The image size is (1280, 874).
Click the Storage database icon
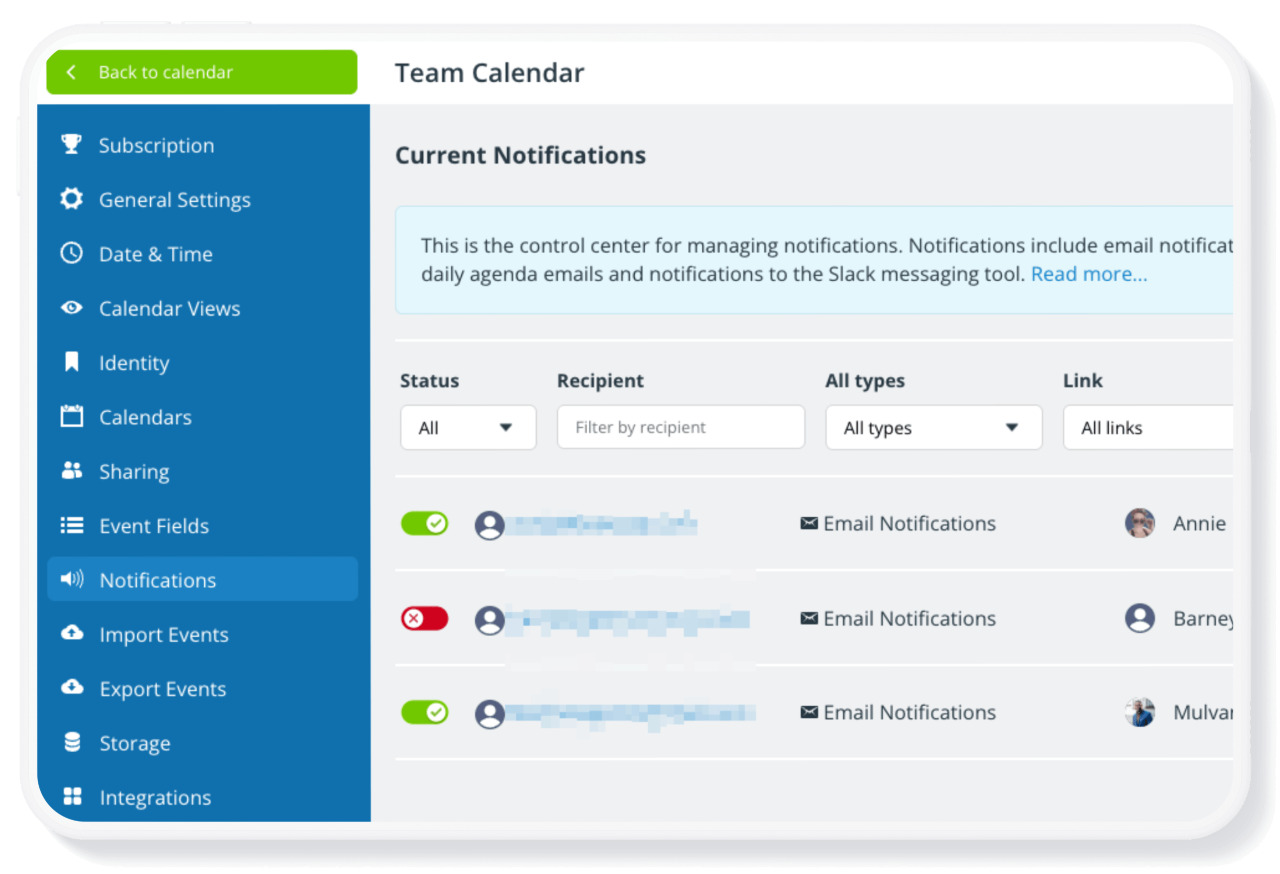tap(71, 743)
